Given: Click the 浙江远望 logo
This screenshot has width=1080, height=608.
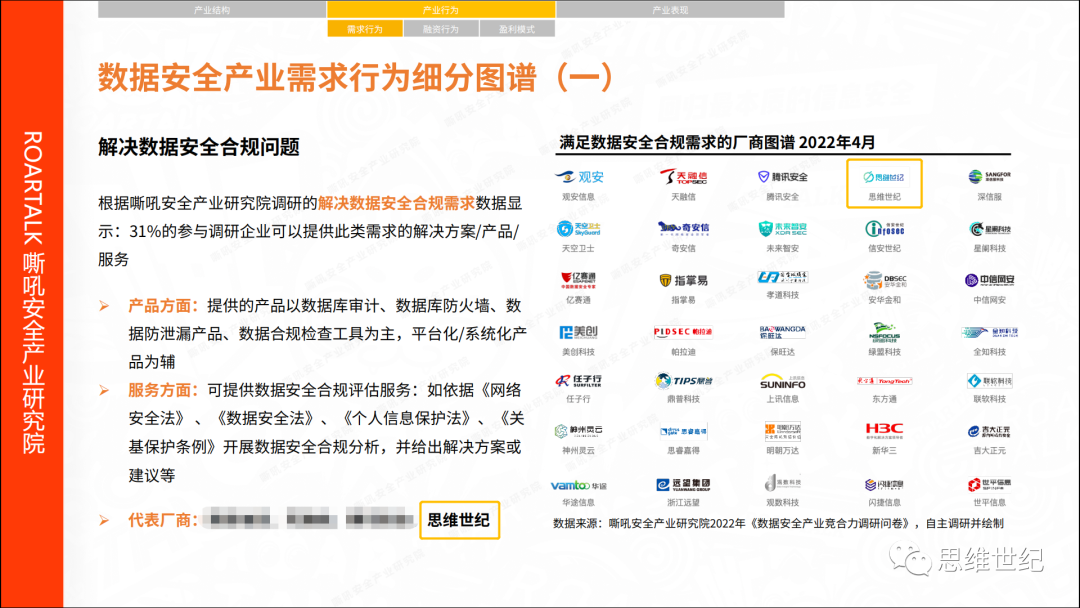Looking at the screenshot, I should tap(683, 485).
